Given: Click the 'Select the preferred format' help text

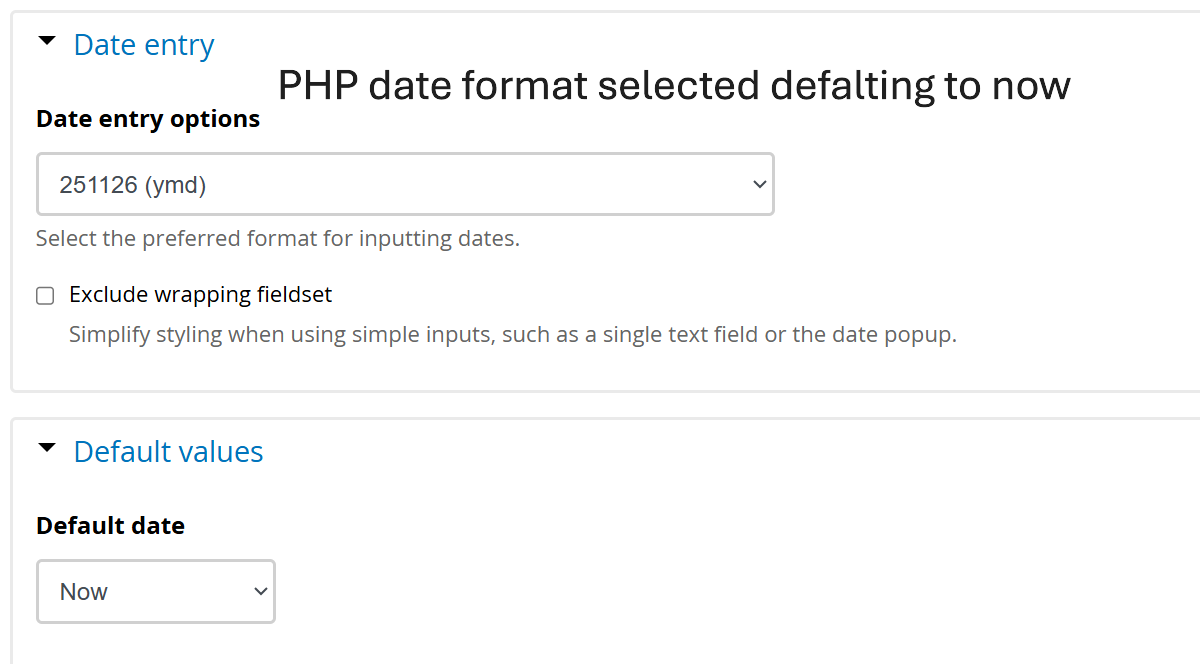Looking at the screenshot, I should [277, 239].
